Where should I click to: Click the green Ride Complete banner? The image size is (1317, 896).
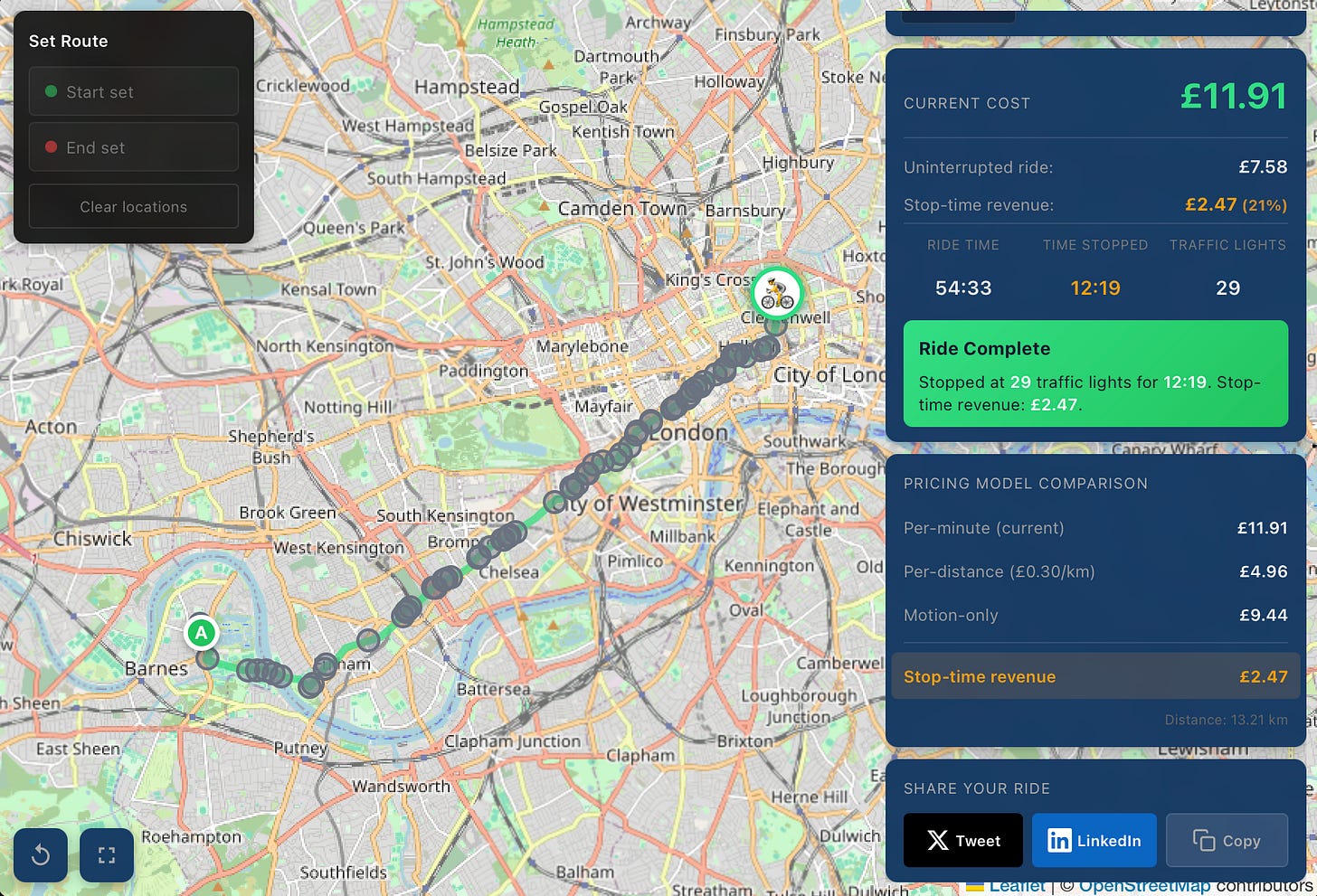(1095, 373)
